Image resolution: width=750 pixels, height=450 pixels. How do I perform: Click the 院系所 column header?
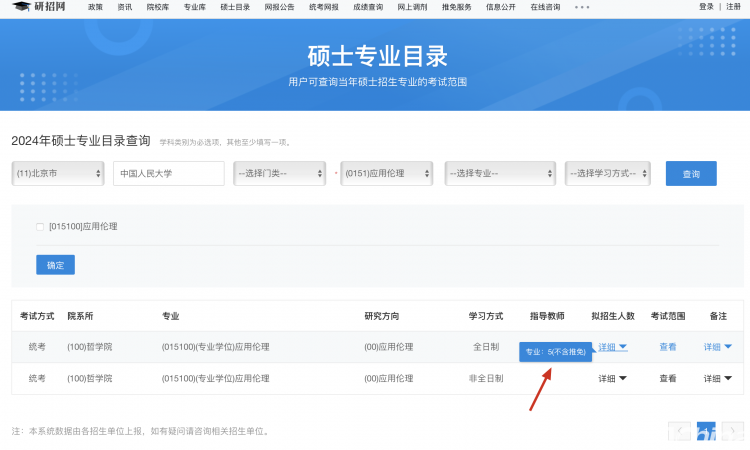click(x=80, y=316)
